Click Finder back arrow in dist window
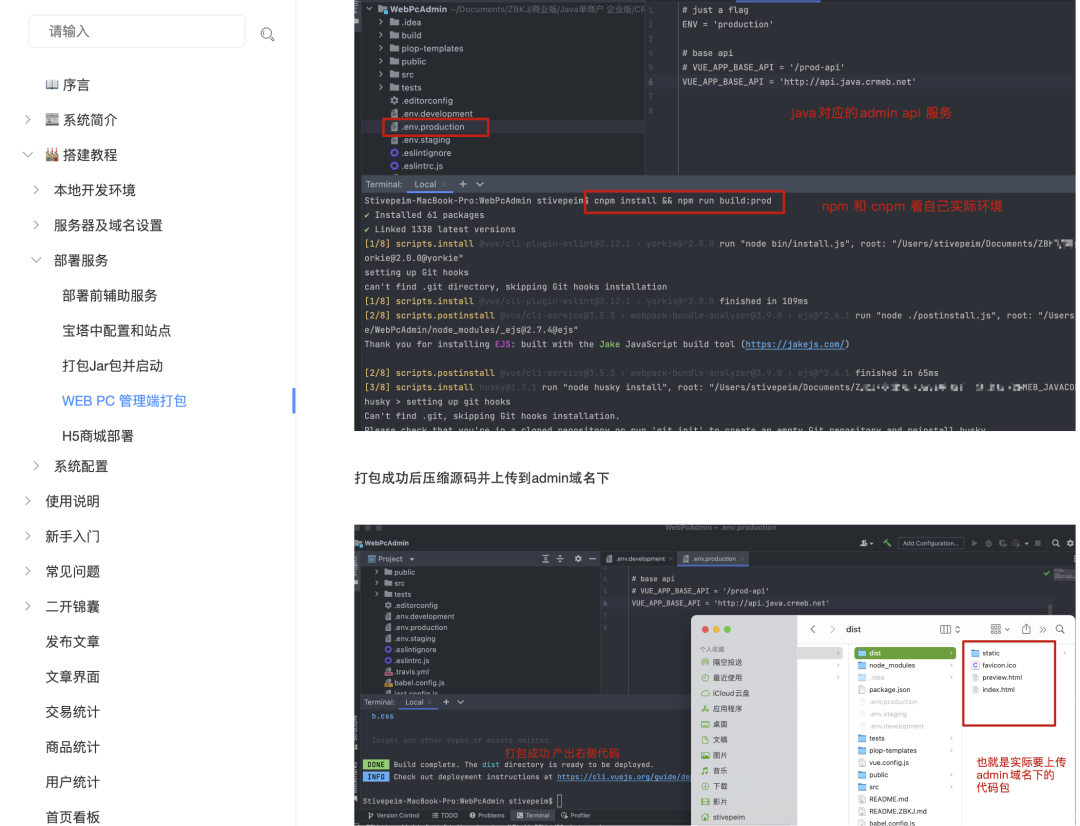1080x826 pixels. click(813, 629)
